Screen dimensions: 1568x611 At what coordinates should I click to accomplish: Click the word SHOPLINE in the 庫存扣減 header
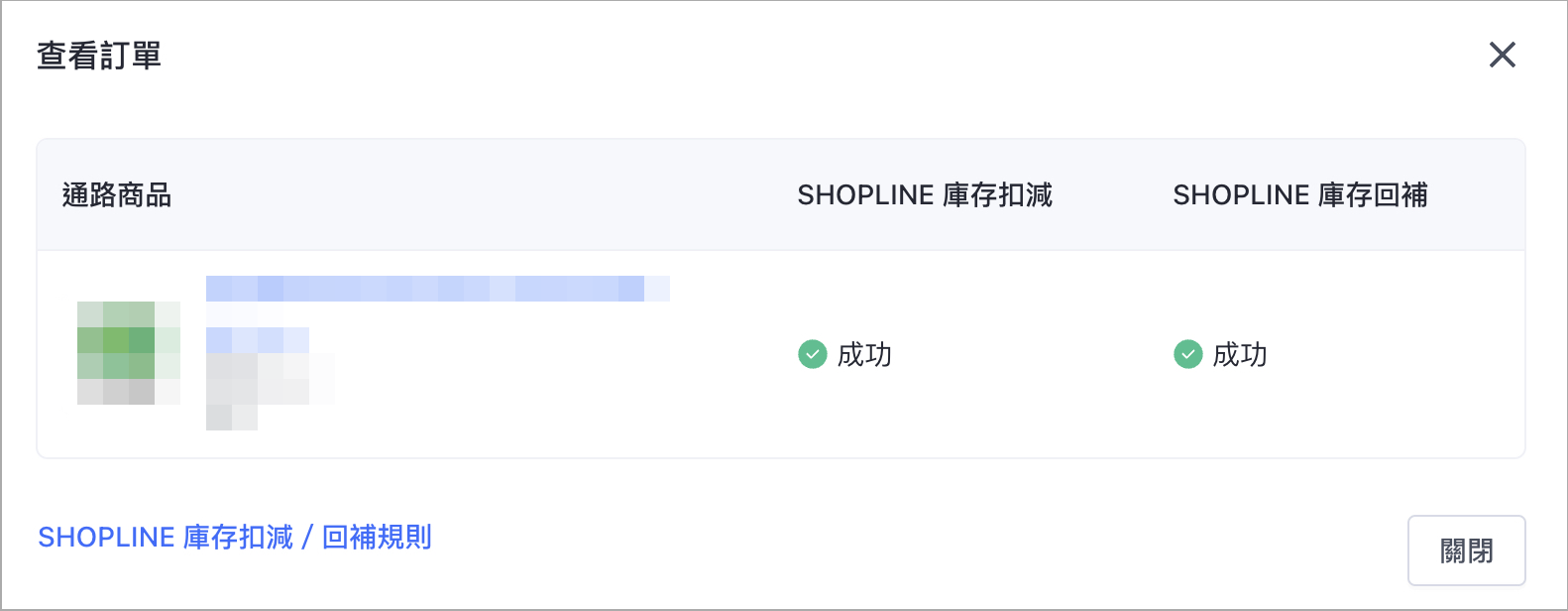(866, 194)
